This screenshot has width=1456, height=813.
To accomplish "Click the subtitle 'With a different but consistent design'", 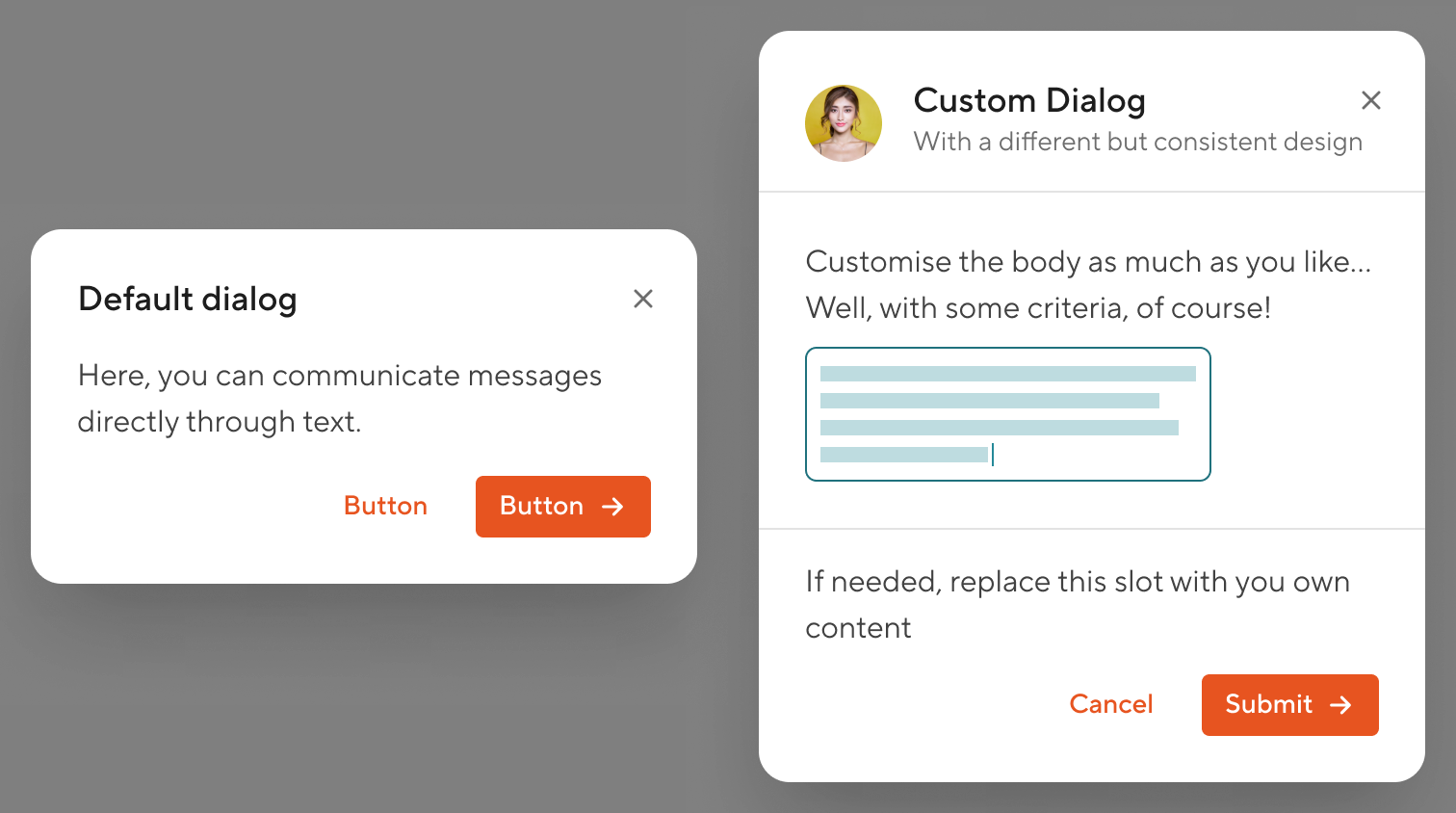I will pyautogui.click(x=1137, y=141).
